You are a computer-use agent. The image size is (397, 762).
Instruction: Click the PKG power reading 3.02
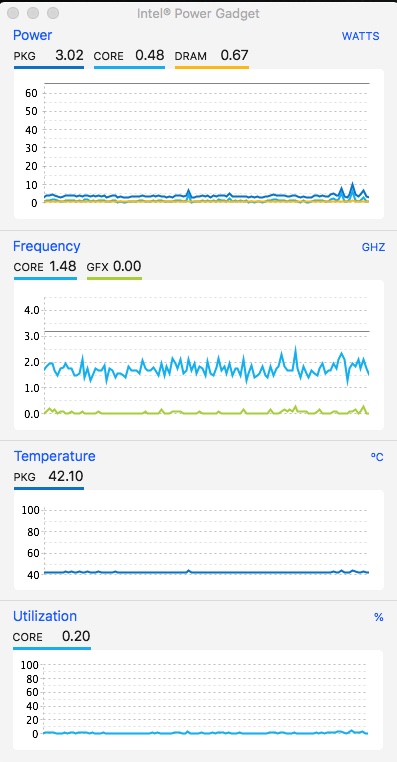[x=69, y=55]
